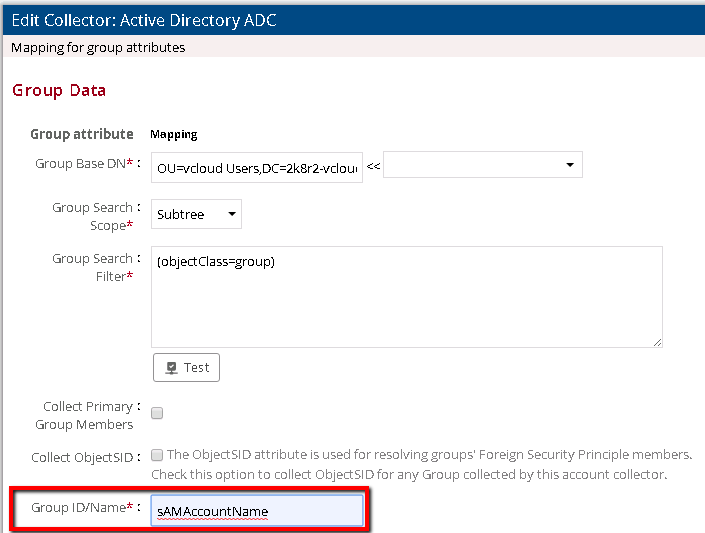Click the Group Search Scope label
This screenshot has height=533, width=705.
(92, 216)
